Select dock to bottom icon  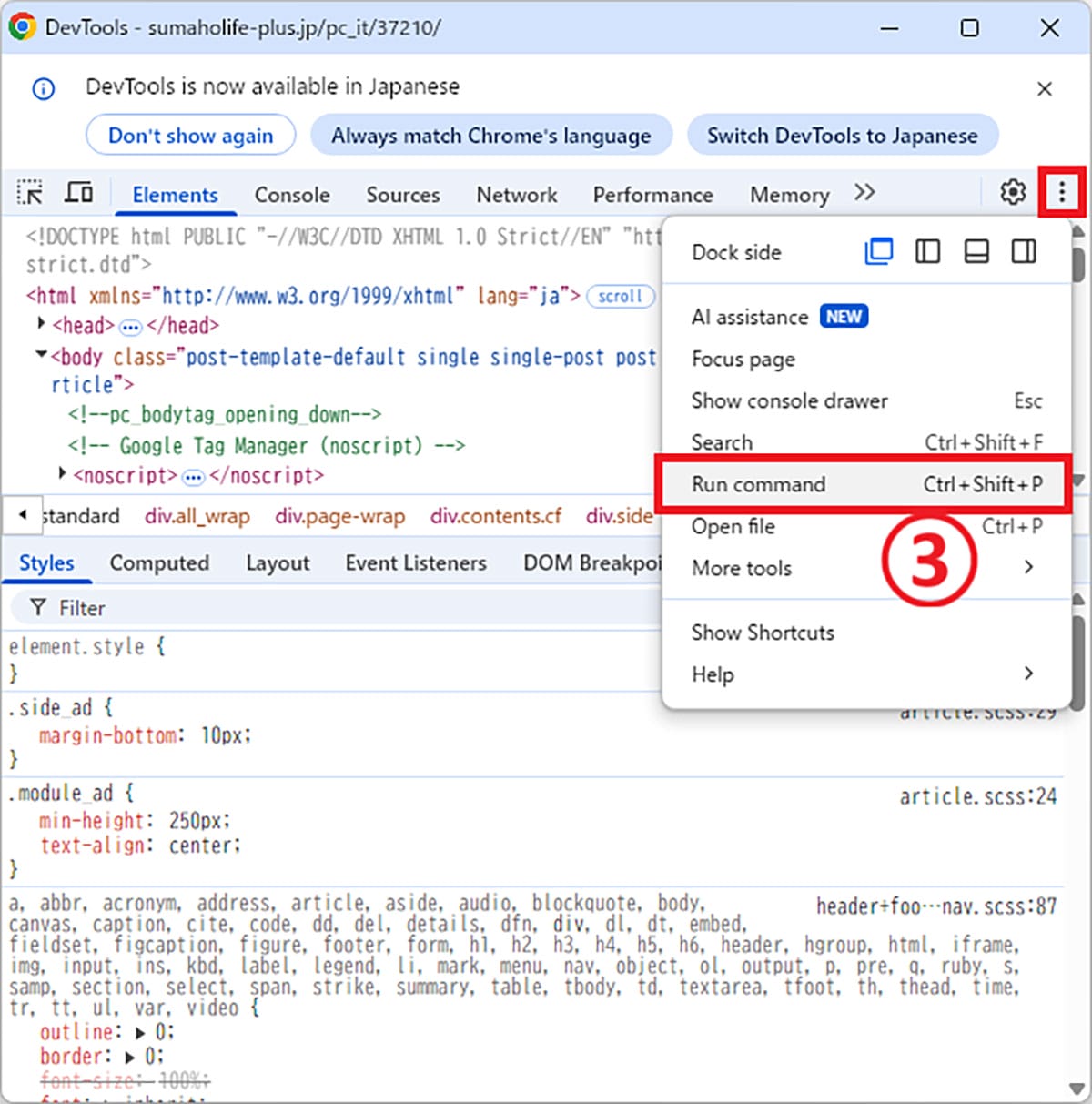[x=976, y=251]
